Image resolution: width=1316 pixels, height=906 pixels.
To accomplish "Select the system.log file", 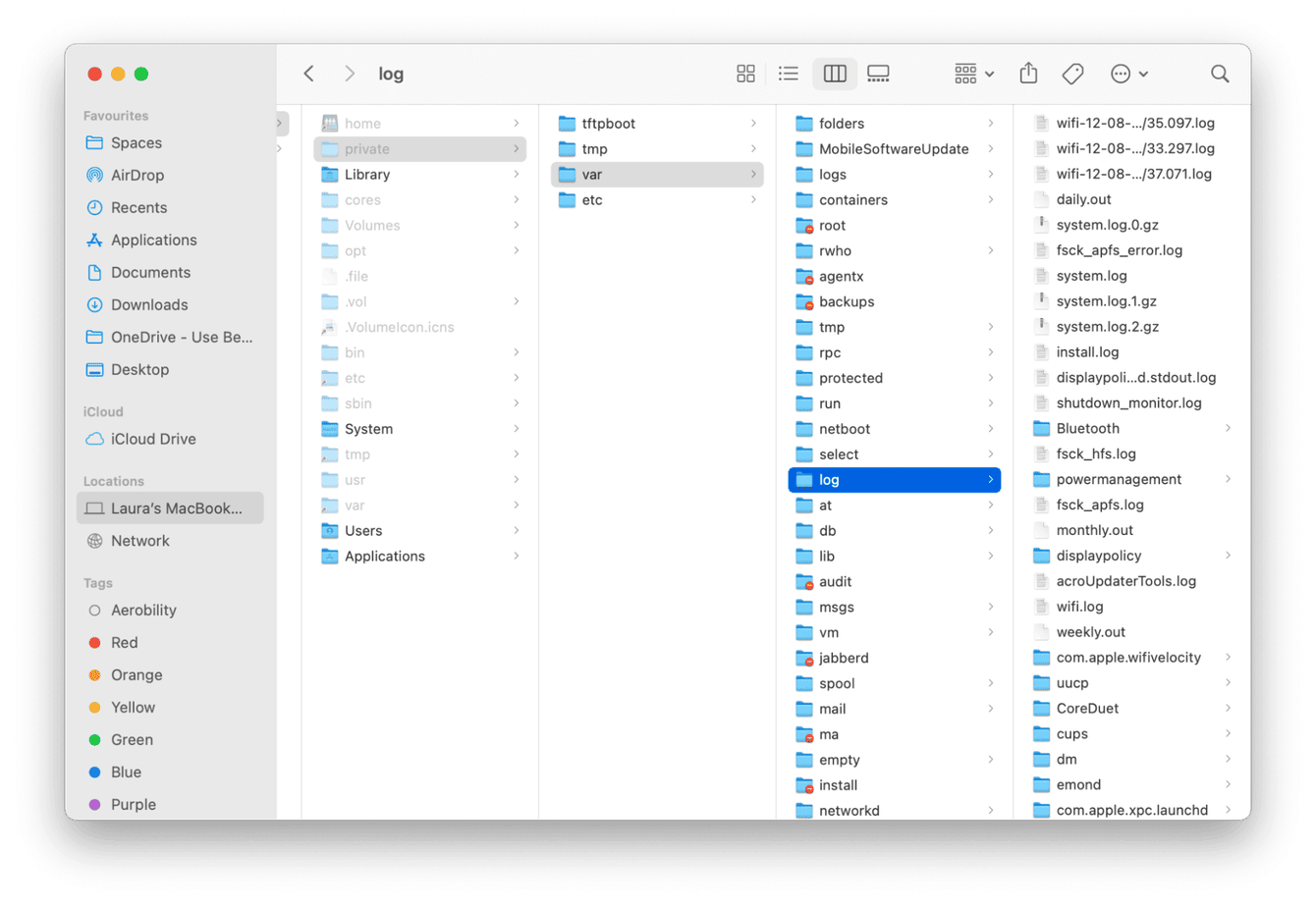I will [x=1093, y=275].
